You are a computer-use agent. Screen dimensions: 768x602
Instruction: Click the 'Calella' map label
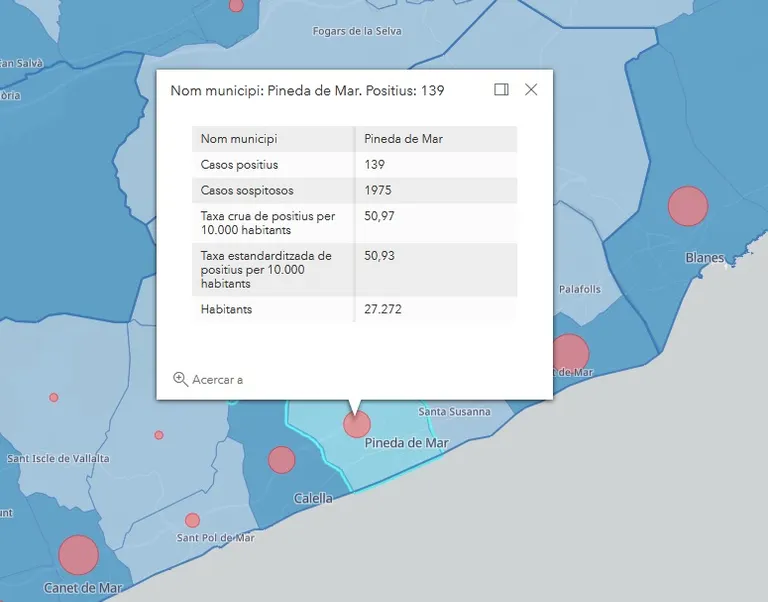click(x=313, y=499)
